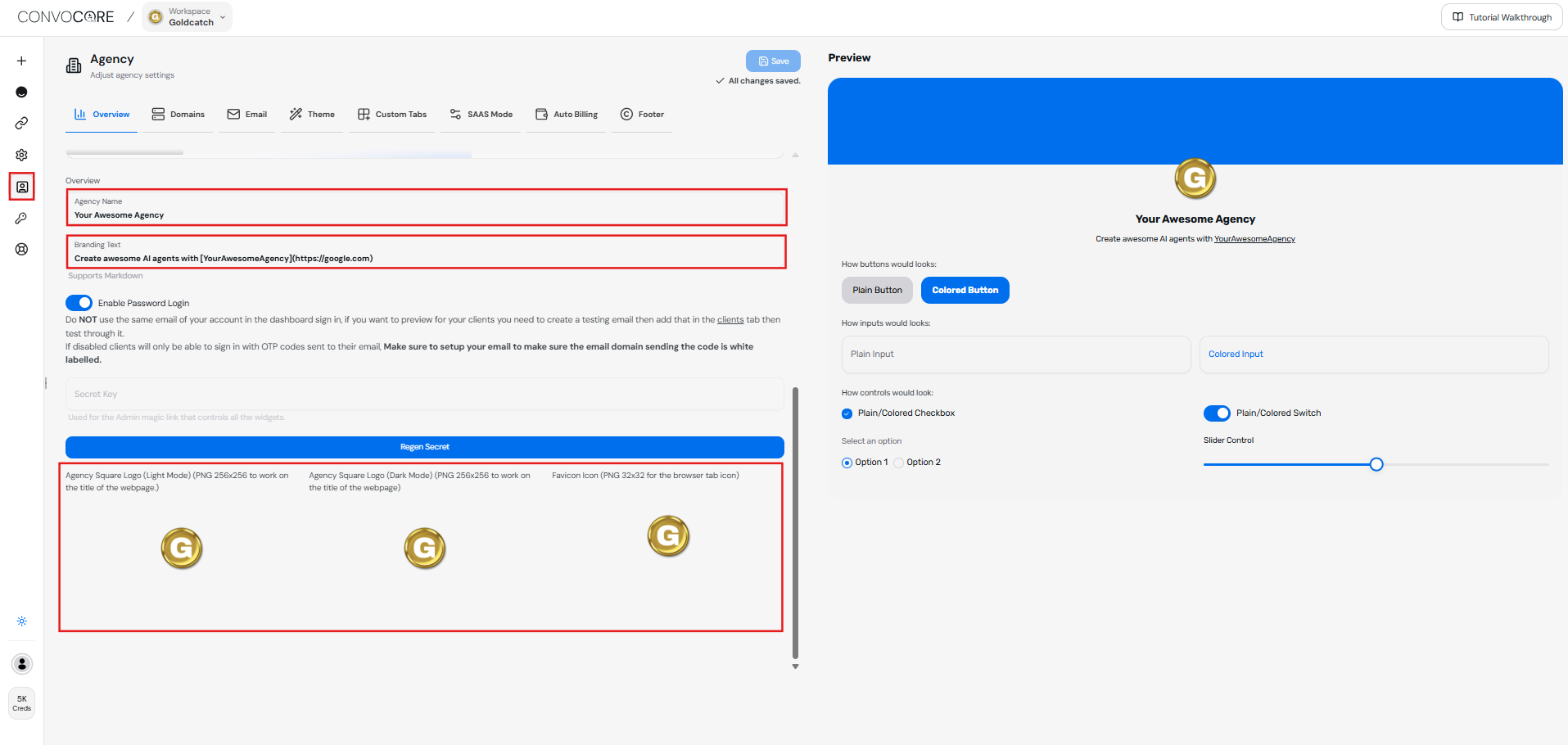Click the plus icon in the left sidebar

(21, 60)
